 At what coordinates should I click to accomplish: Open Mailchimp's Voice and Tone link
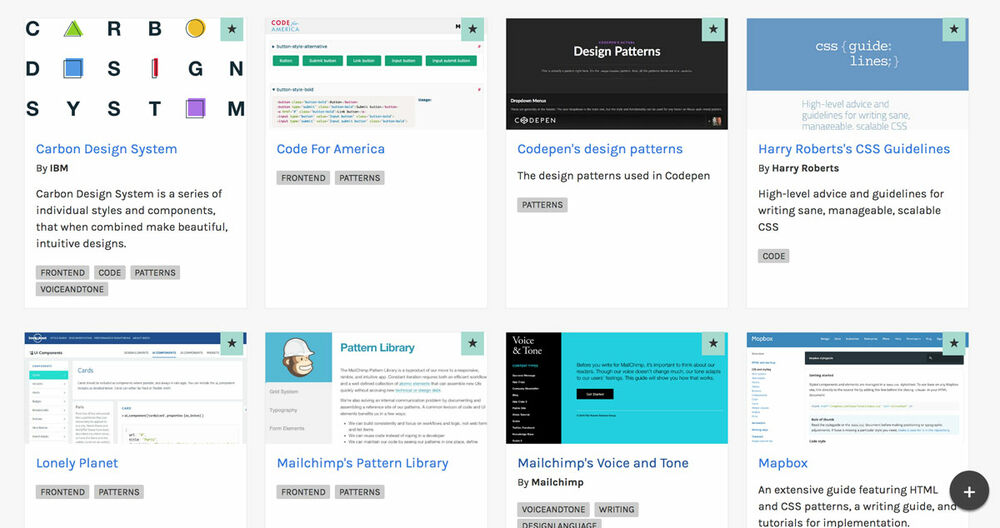[x=603, y=464]
